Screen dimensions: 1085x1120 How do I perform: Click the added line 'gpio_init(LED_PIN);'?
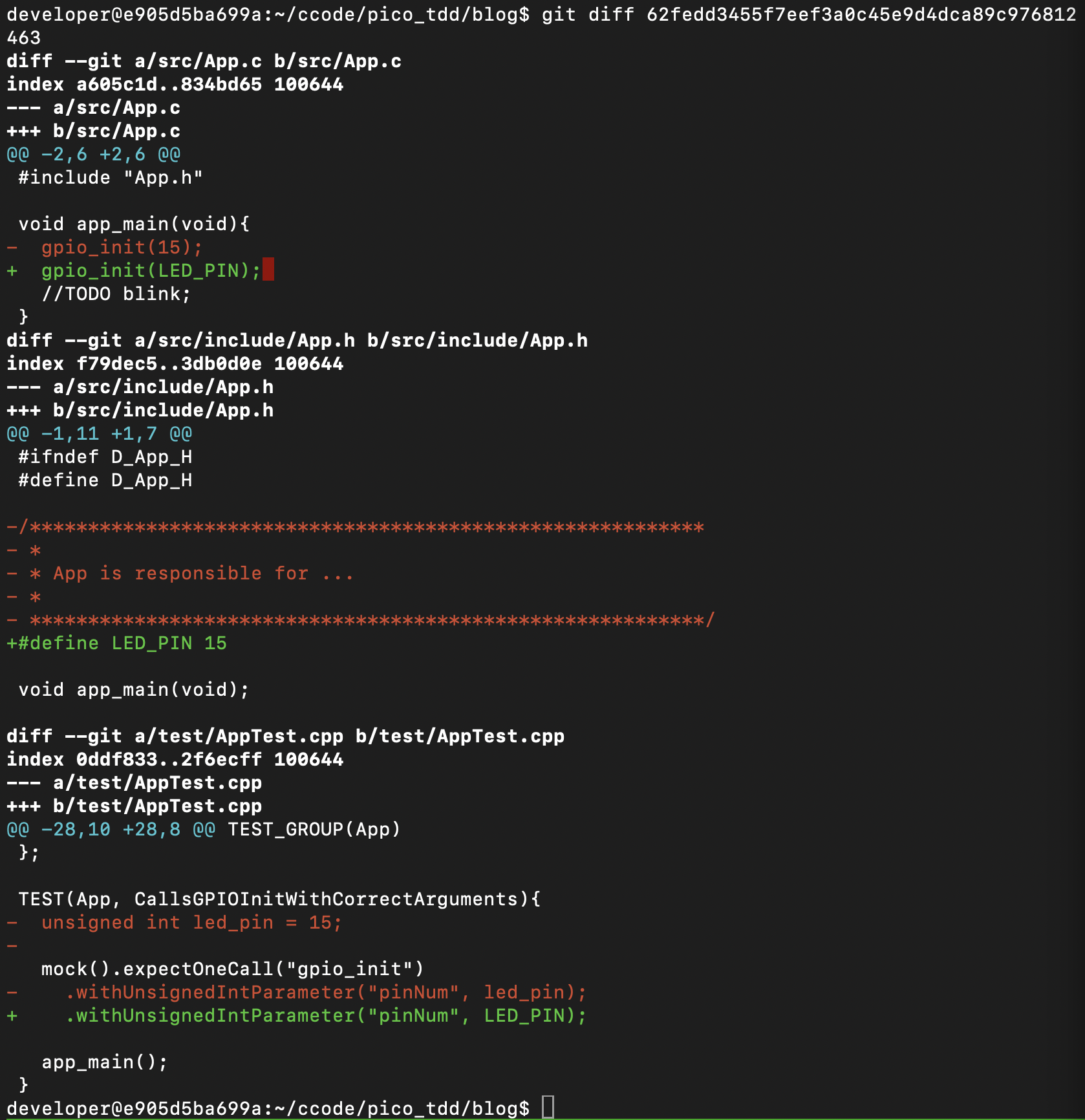[134, 271]
